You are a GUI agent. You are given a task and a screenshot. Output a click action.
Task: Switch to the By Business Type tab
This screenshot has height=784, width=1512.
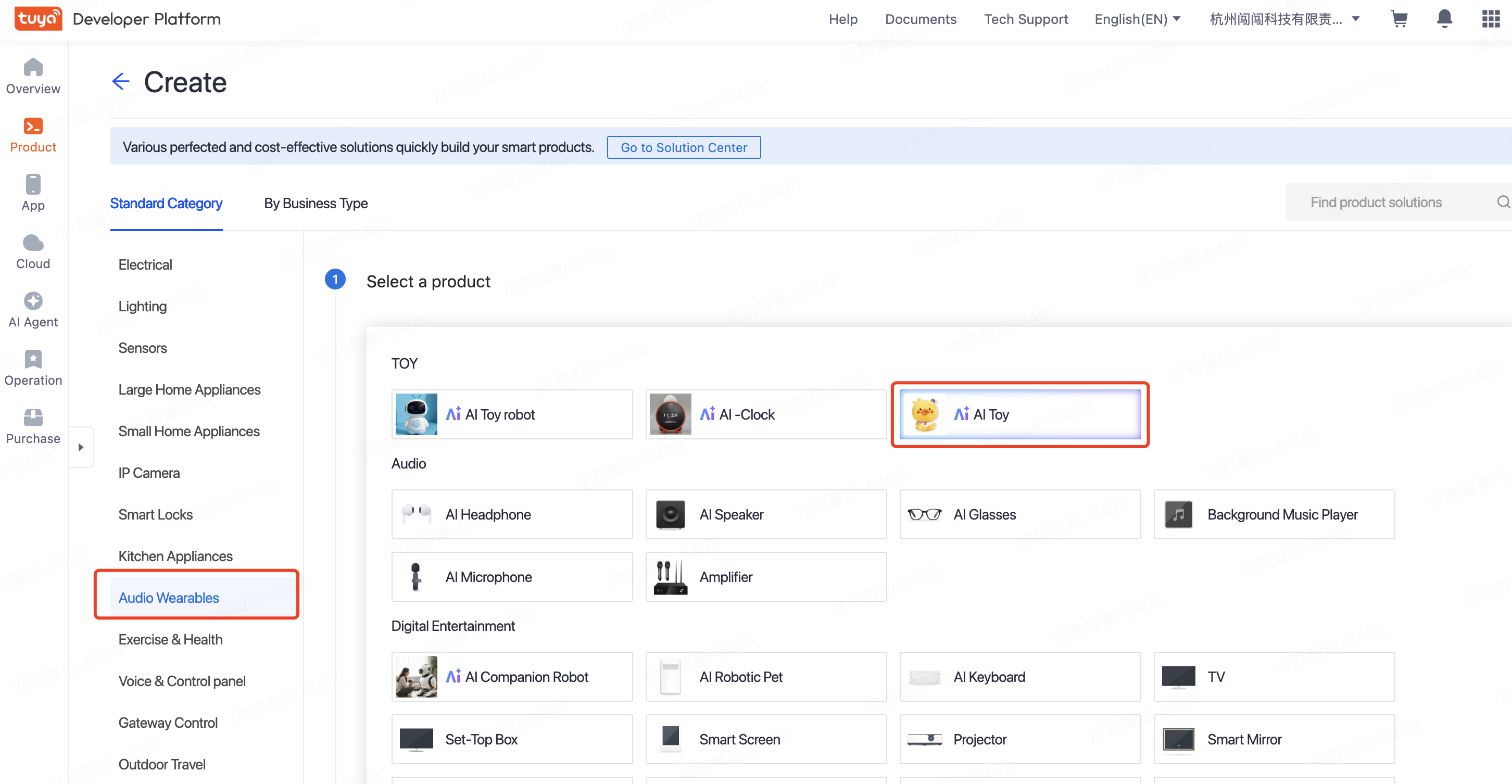click(316, 203)
